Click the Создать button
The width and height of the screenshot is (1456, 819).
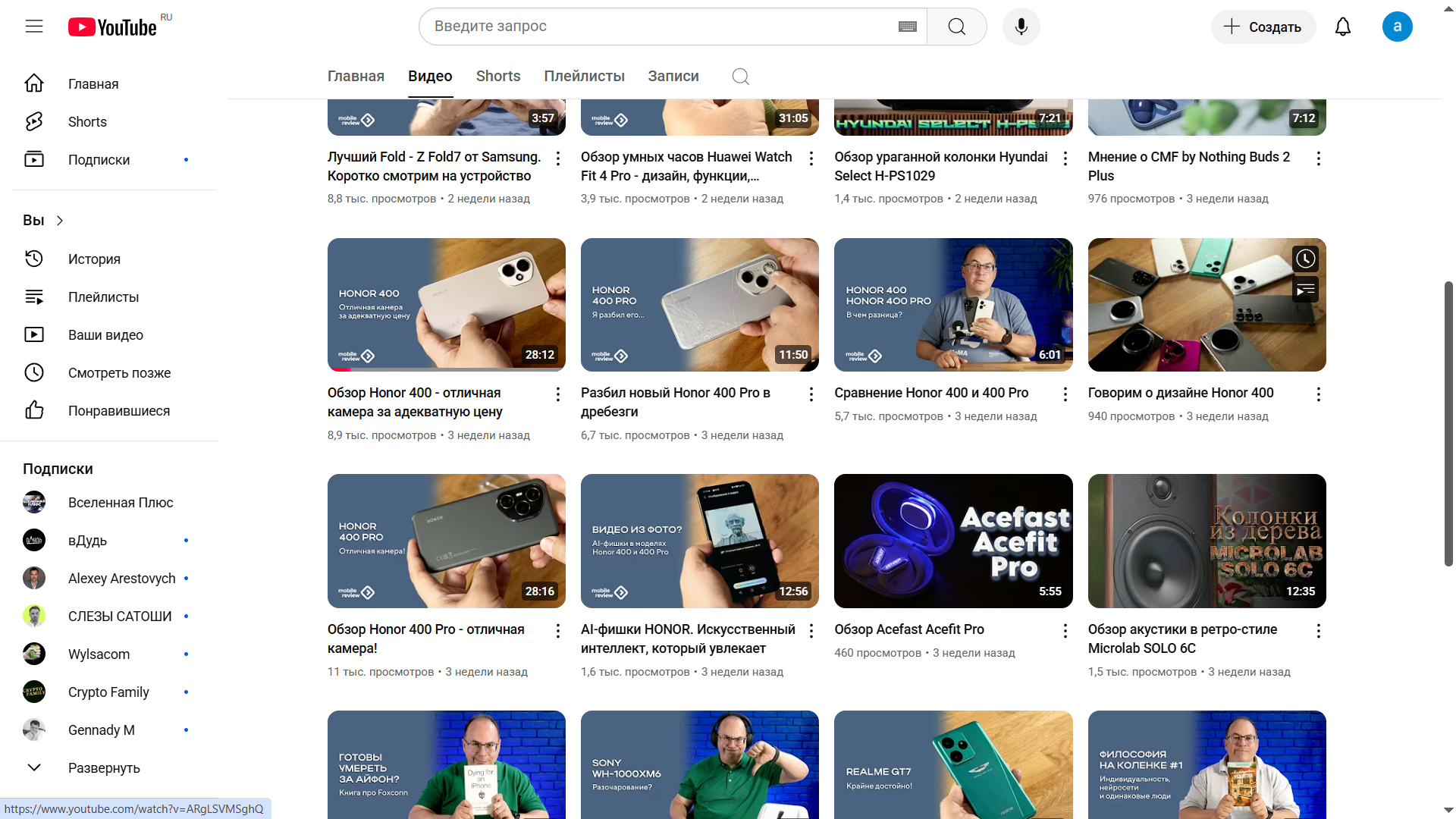tap(1263, 27)
